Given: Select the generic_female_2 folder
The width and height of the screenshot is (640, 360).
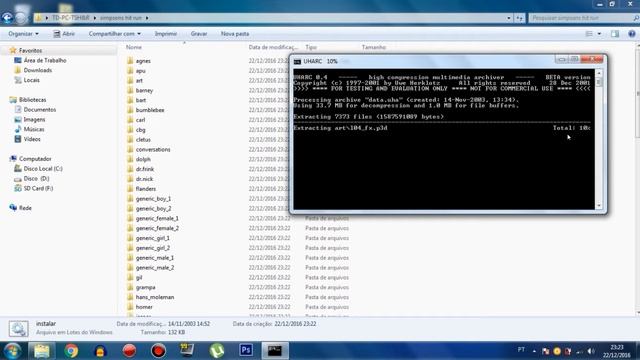Looking at the screenshot, I should coord(157,228).
